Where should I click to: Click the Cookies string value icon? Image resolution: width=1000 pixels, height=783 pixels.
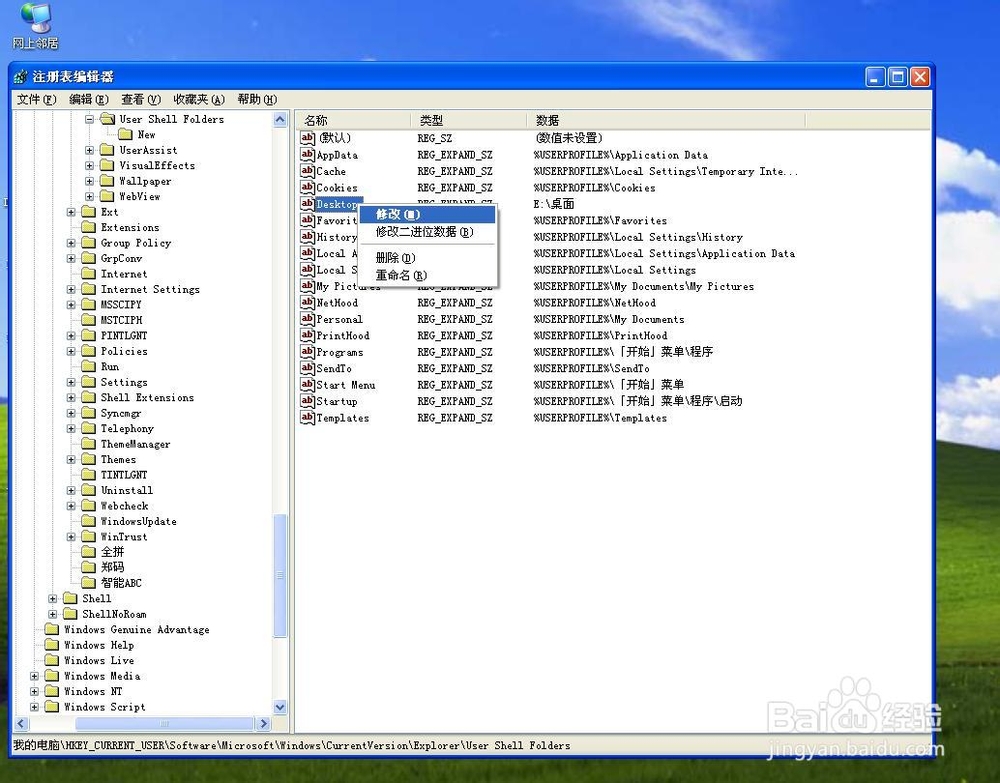[307, 187]
